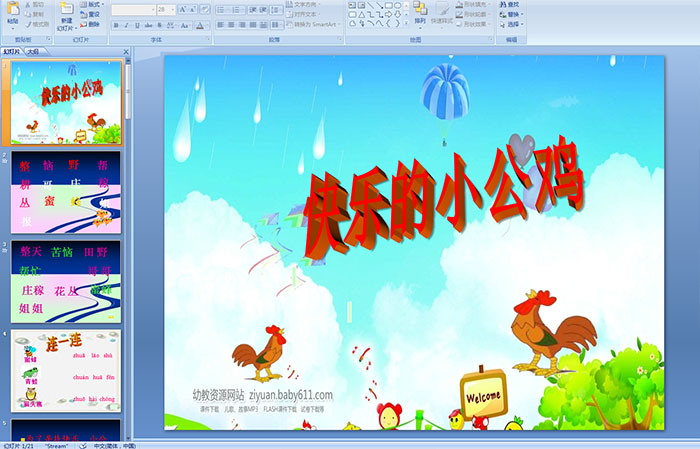Toggle align text left
The image size is (700, 449).
221,25
